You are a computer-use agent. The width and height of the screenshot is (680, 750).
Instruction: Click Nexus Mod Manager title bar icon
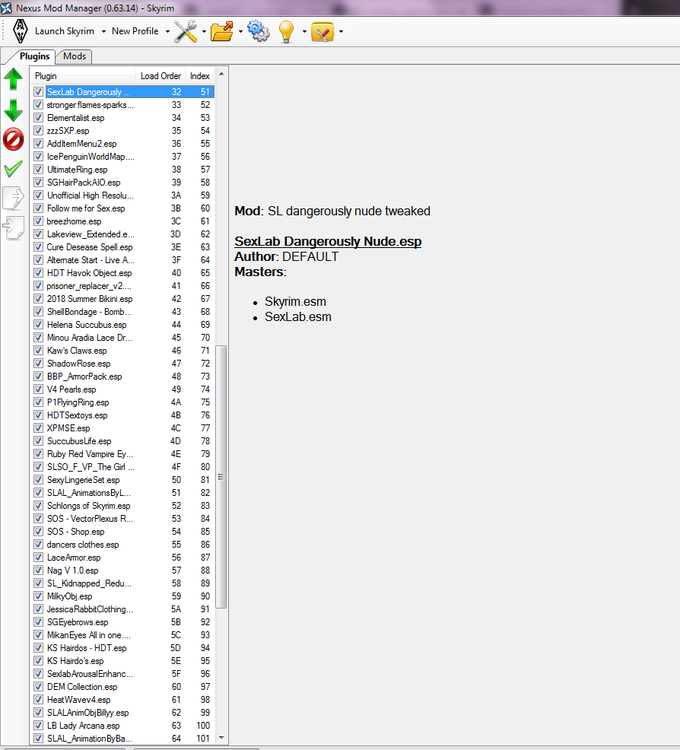[x=6, y=8]
